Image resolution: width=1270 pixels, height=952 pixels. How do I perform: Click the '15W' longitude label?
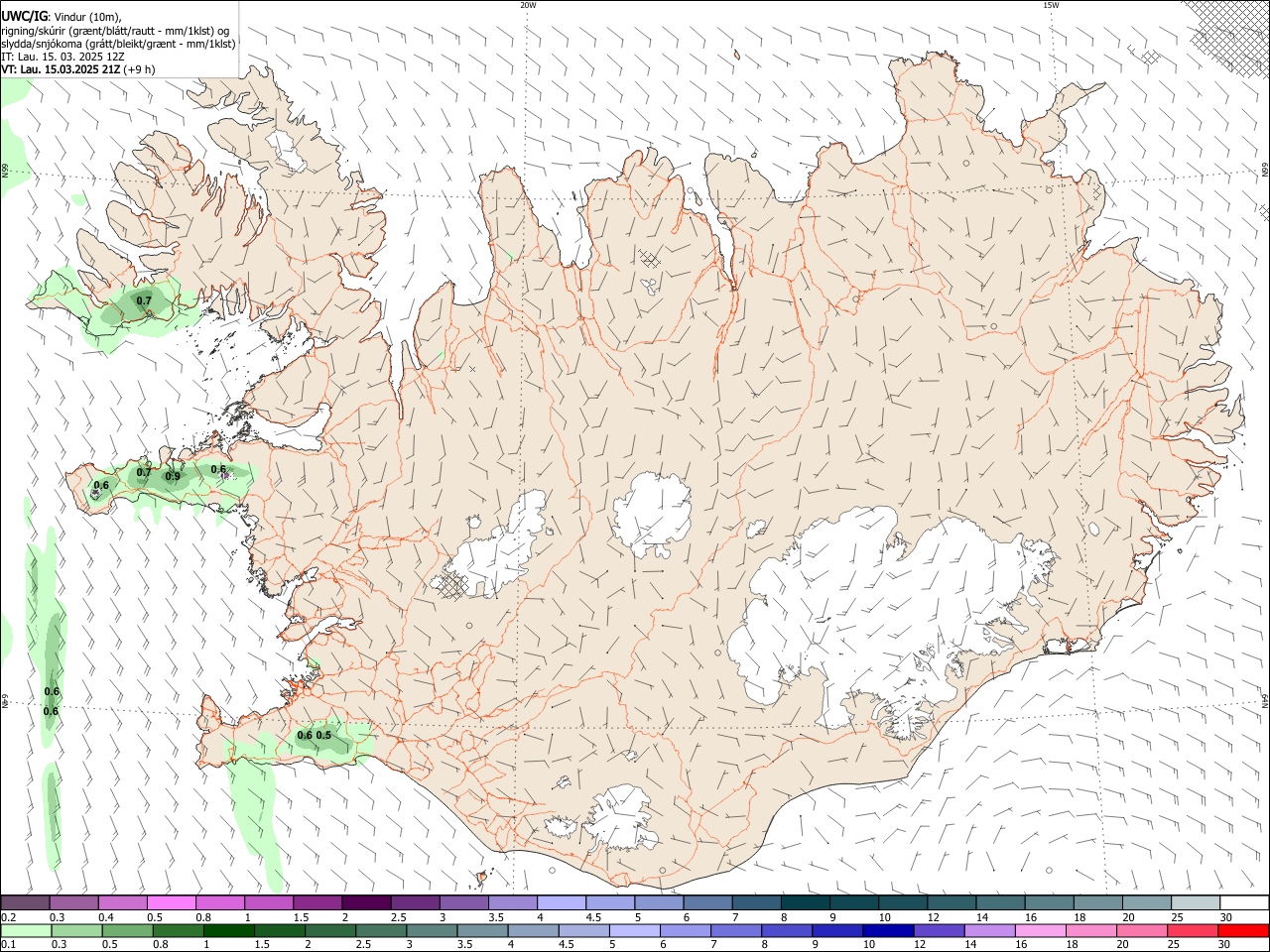[1051, 5]
